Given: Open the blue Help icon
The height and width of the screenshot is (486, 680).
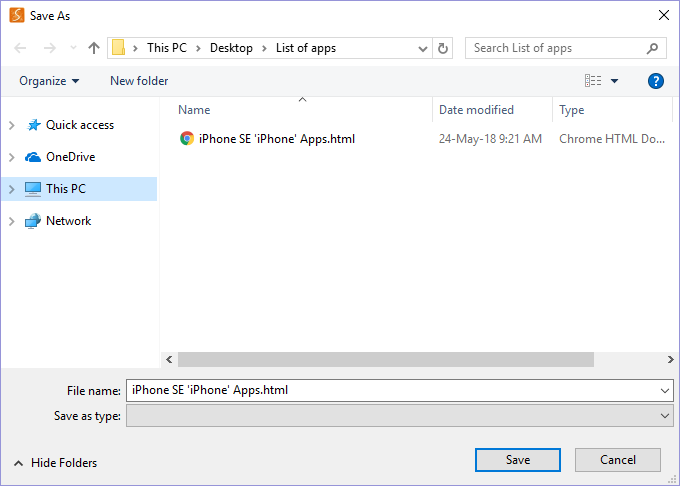Looking at the screenshot, I should (655, 81).
